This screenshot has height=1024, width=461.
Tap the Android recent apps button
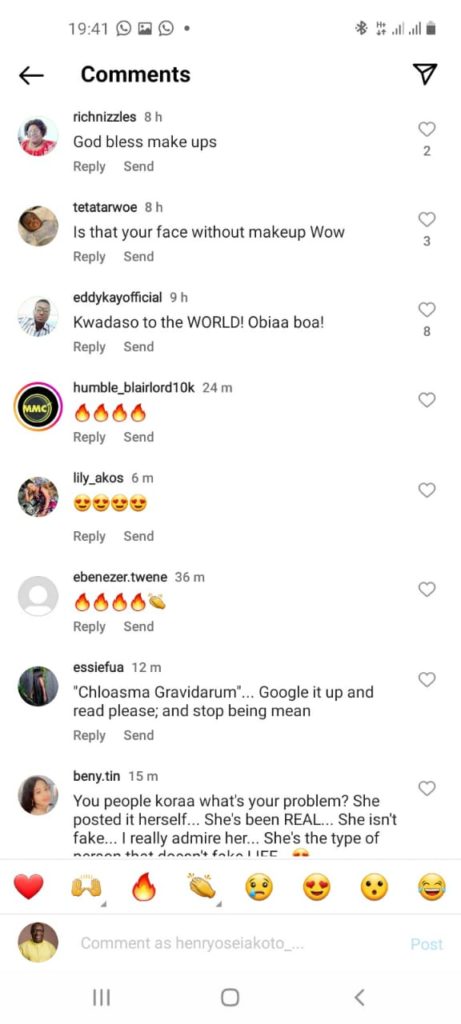tap(101, 997)
